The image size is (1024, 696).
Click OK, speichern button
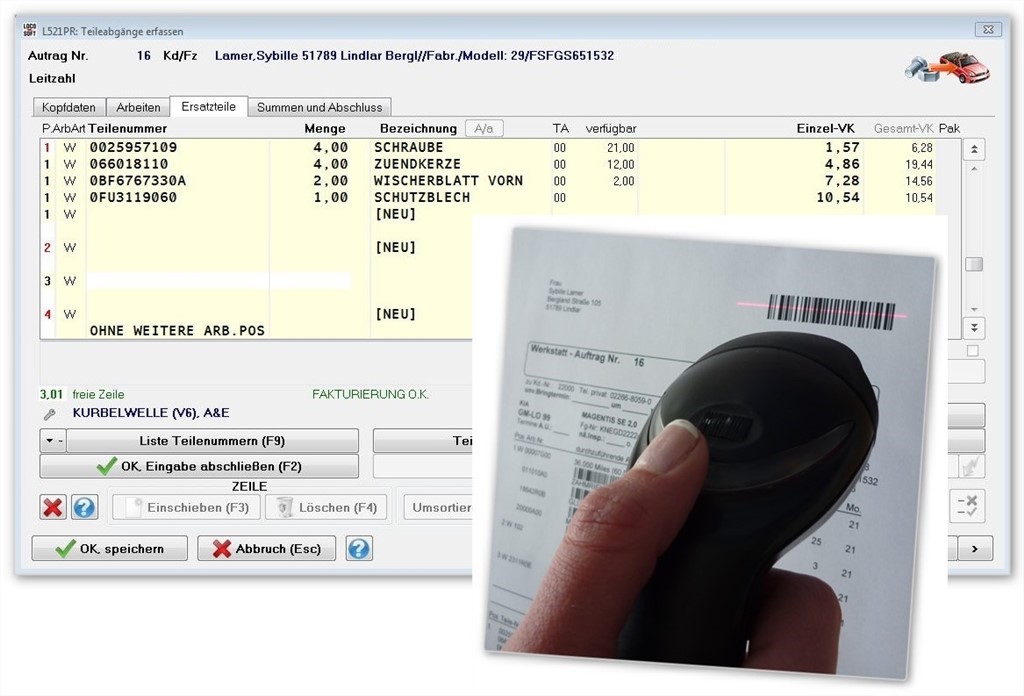coord(110,548)
